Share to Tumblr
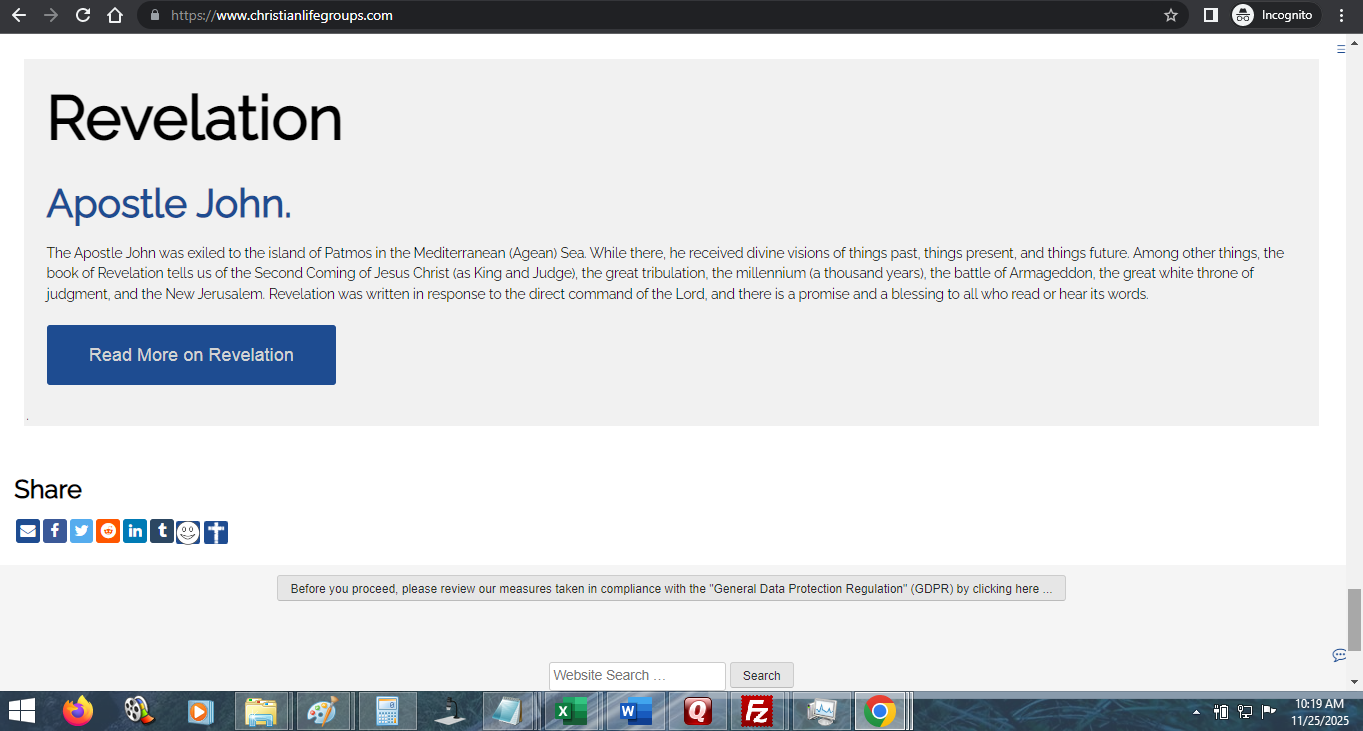1363x731 pixels. pos(161,531)
